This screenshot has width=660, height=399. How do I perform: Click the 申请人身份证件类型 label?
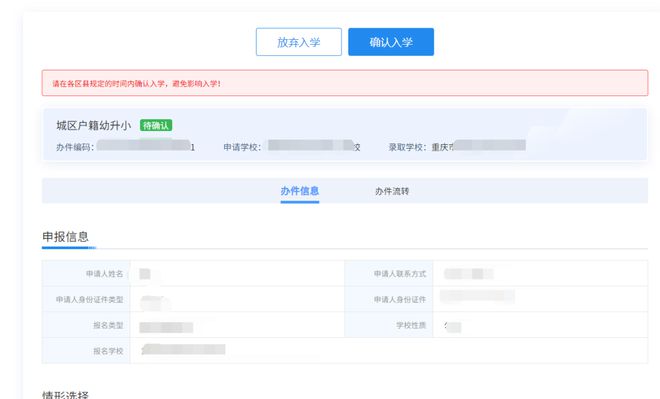(x=90, y=300)
